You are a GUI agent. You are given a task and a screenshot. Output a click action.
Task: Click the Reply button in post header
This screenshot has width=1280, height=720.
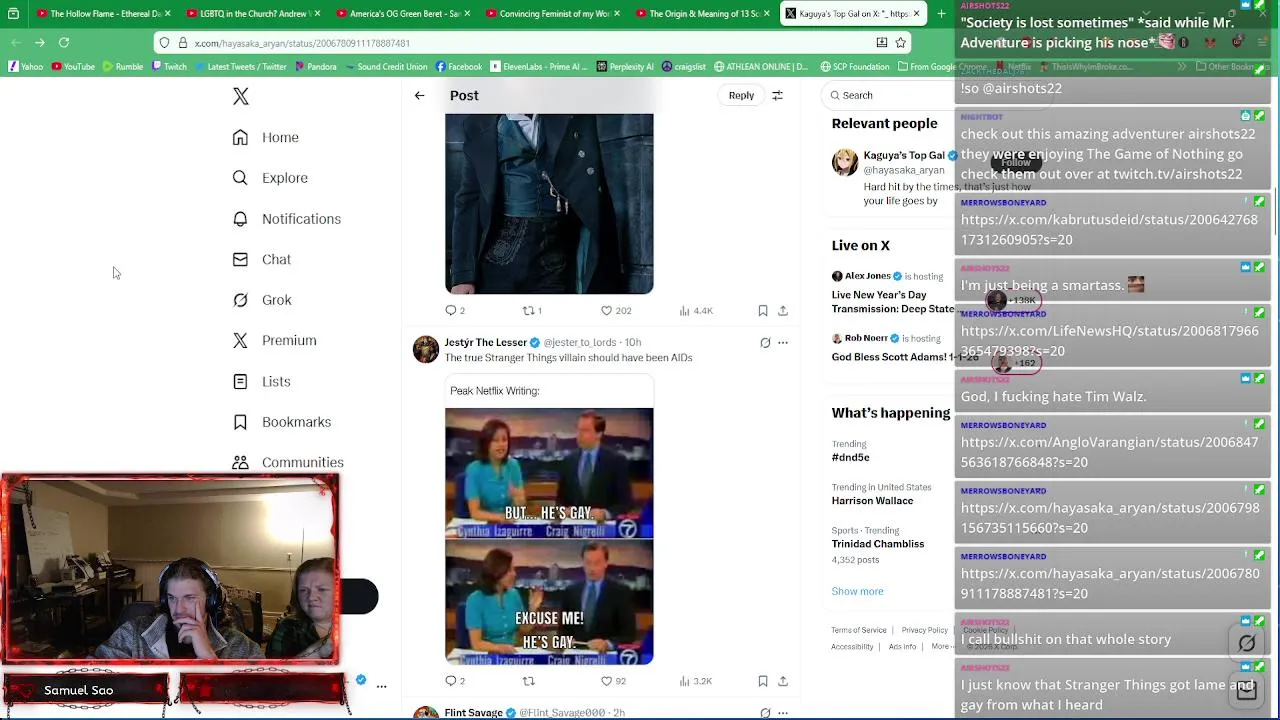(741, 95)
